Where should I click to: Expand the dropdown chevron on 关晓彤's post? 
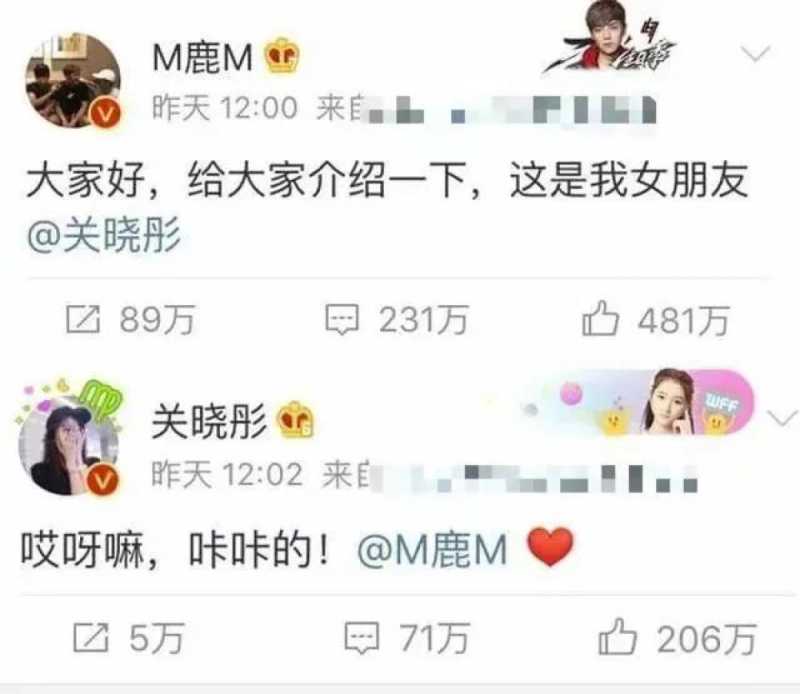(783, 418)
